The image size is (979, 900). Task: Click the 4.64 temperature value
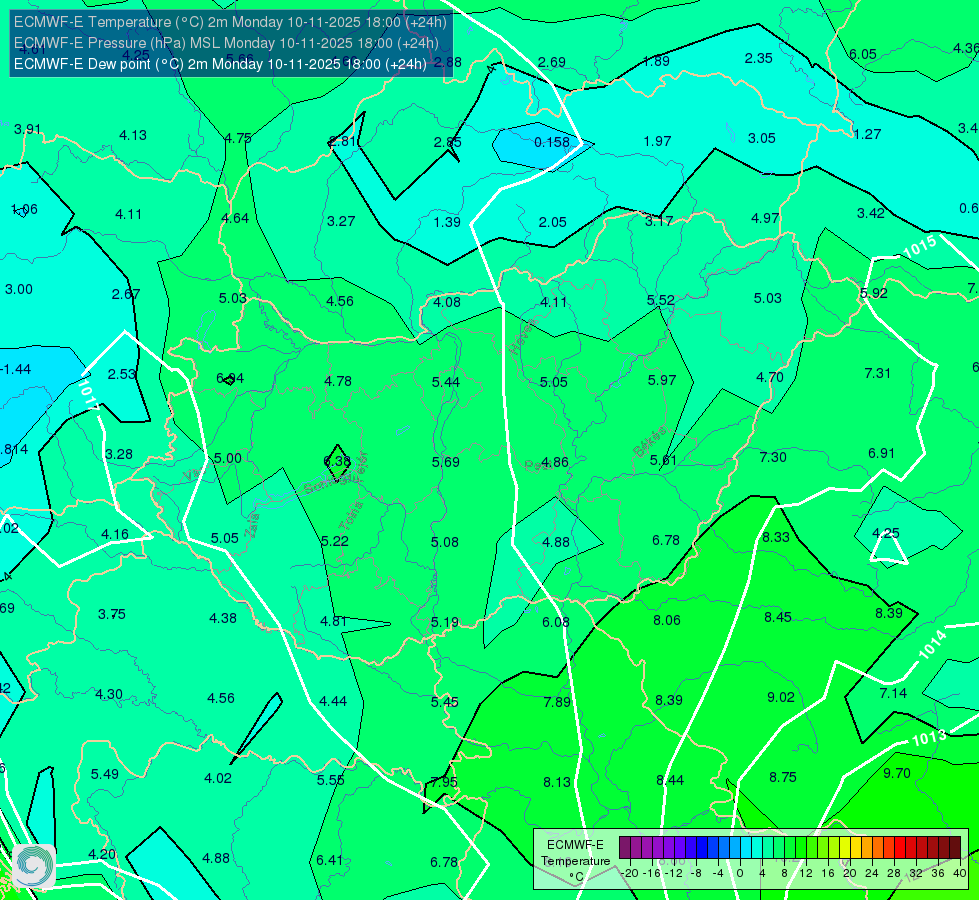coord(235,218)
